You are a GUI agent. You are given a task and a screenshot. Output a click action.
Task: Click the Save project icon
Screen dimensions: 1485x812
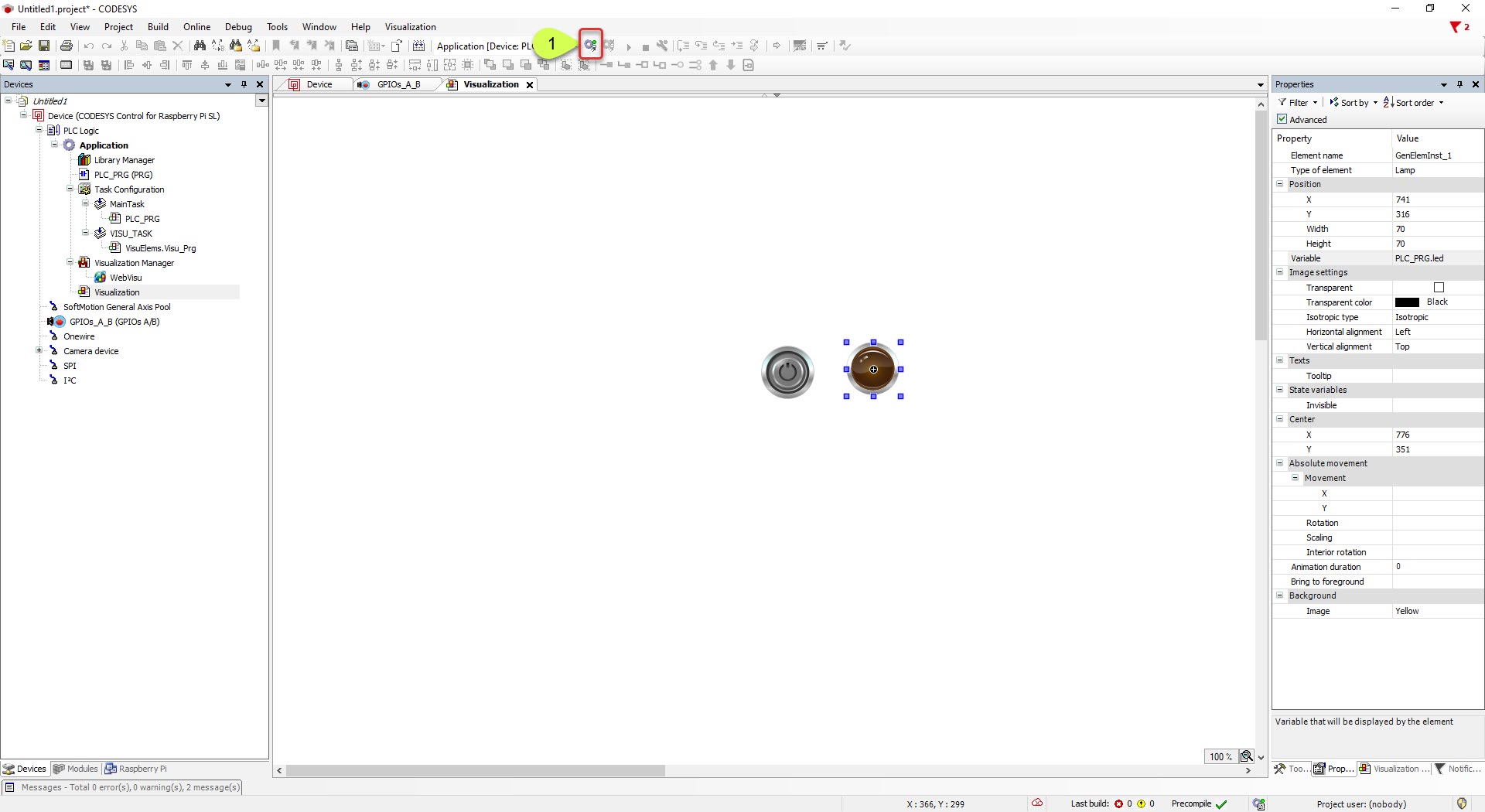click(x=44, y=46)
